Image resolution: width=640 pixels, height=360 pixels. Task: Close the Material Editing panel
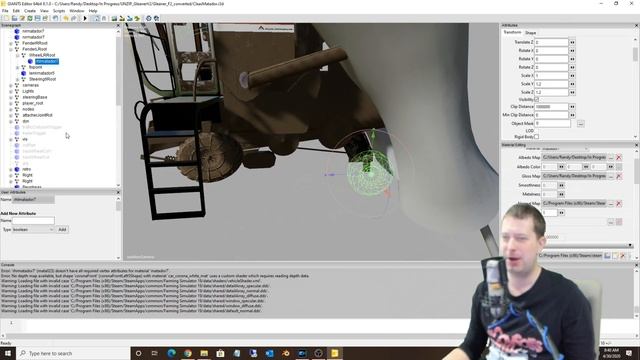pyautogui.click(x=636, y=145)
